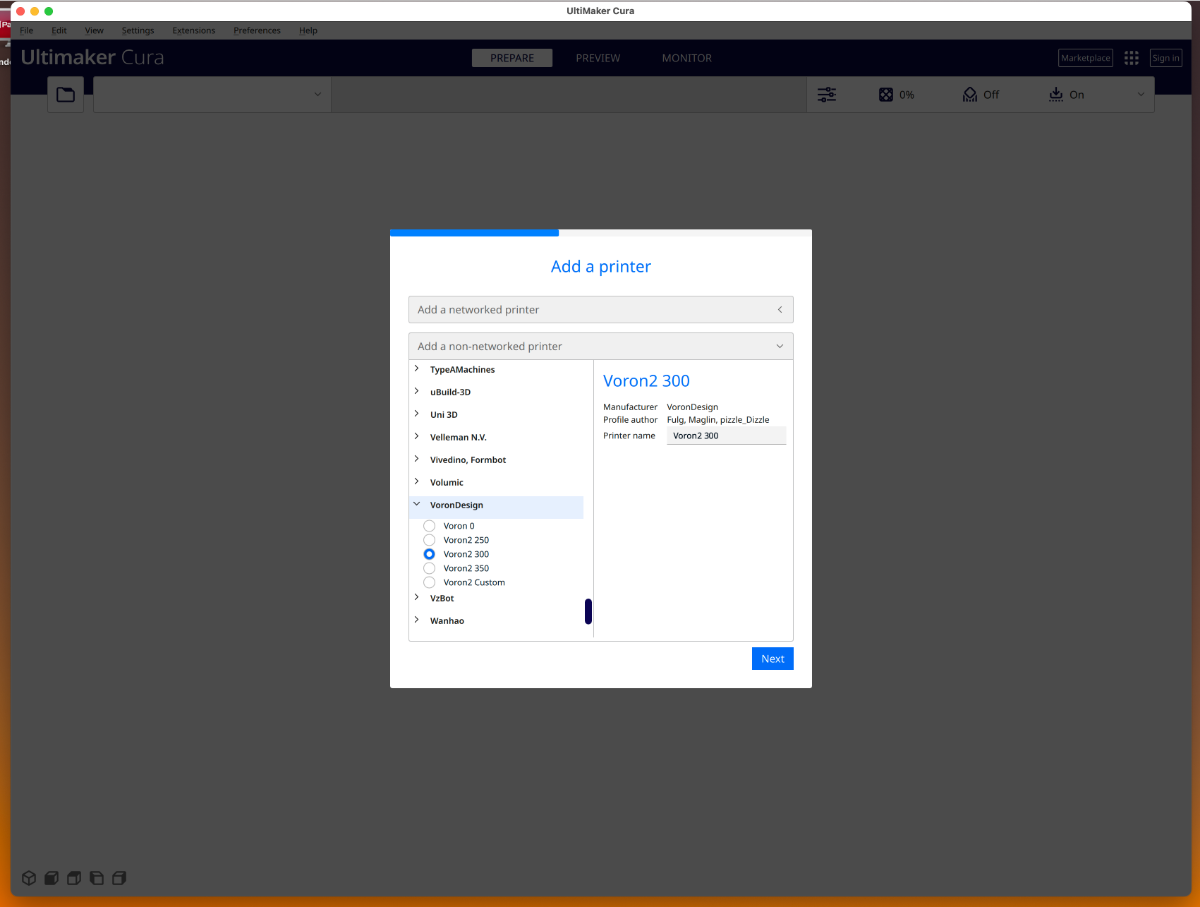Open the Ultimaker apps grid icon
Image resolution: width=1200 pixels, height=907 pixels.
click(x=1131, y=58)
